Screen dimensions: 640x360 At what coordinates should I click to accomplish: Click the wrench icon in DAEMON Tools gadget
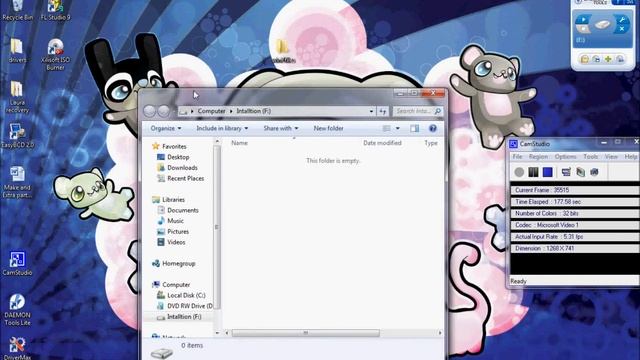pos(622,19)
